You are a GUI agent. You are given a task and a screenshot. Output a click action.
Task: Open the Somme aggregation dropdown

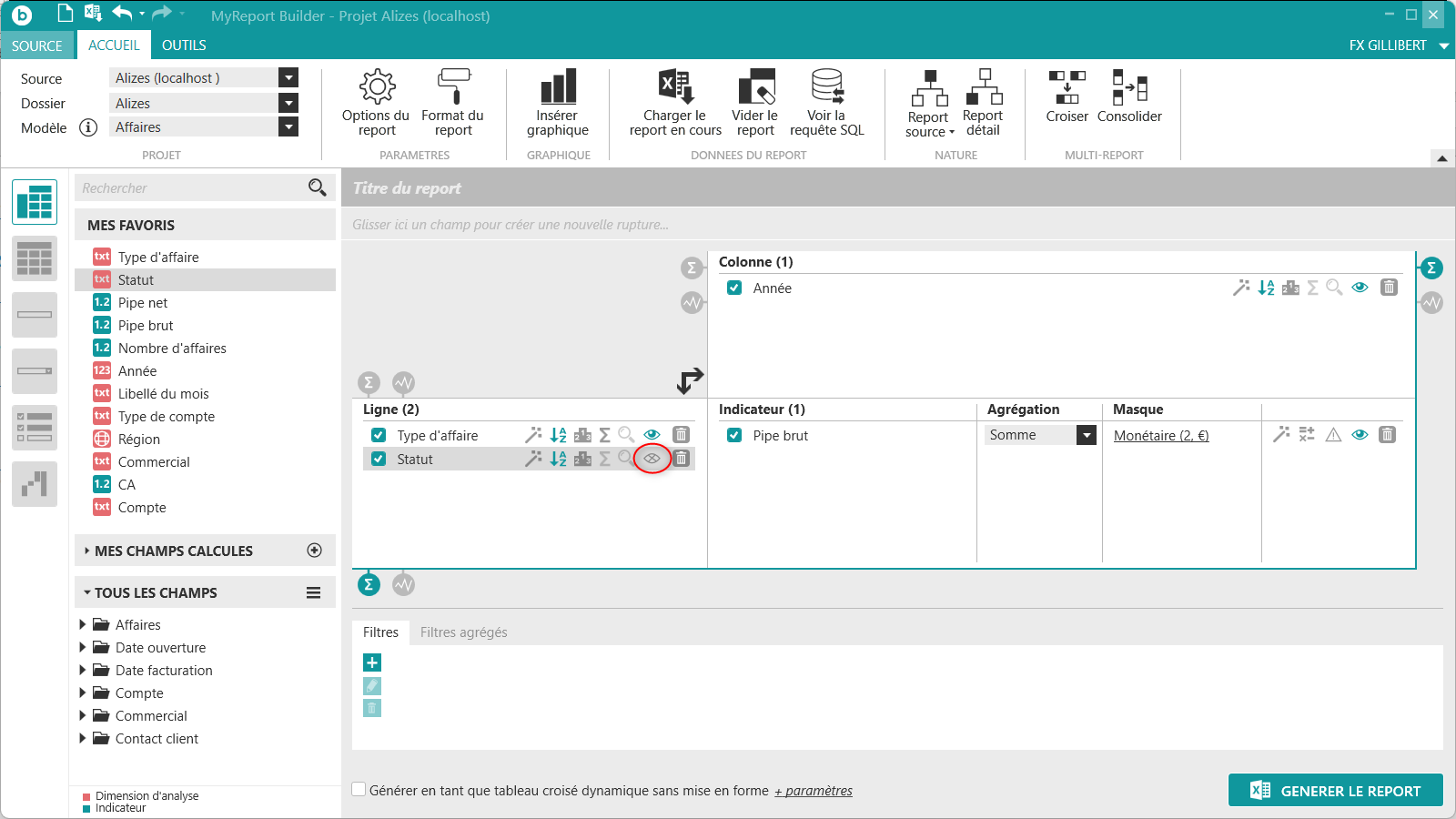coord(1086,436)
